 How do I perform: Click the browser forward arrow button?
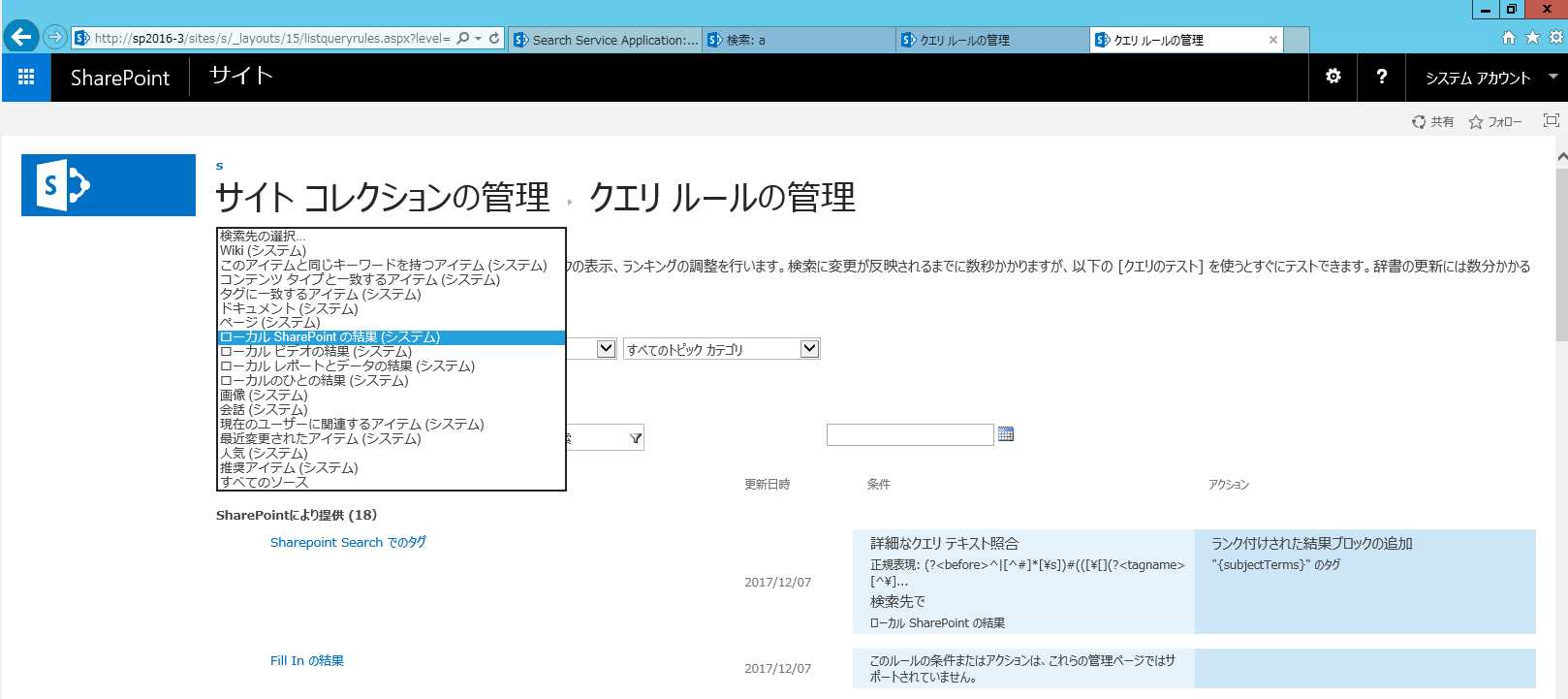(55, 38)
